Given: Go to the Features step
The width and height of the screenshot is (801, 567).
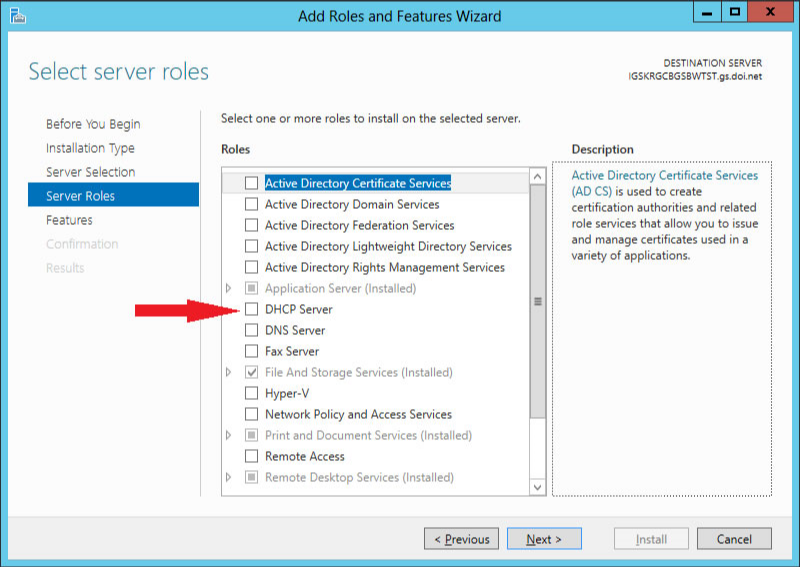Looking at the screenshot, I should point(69,220).
